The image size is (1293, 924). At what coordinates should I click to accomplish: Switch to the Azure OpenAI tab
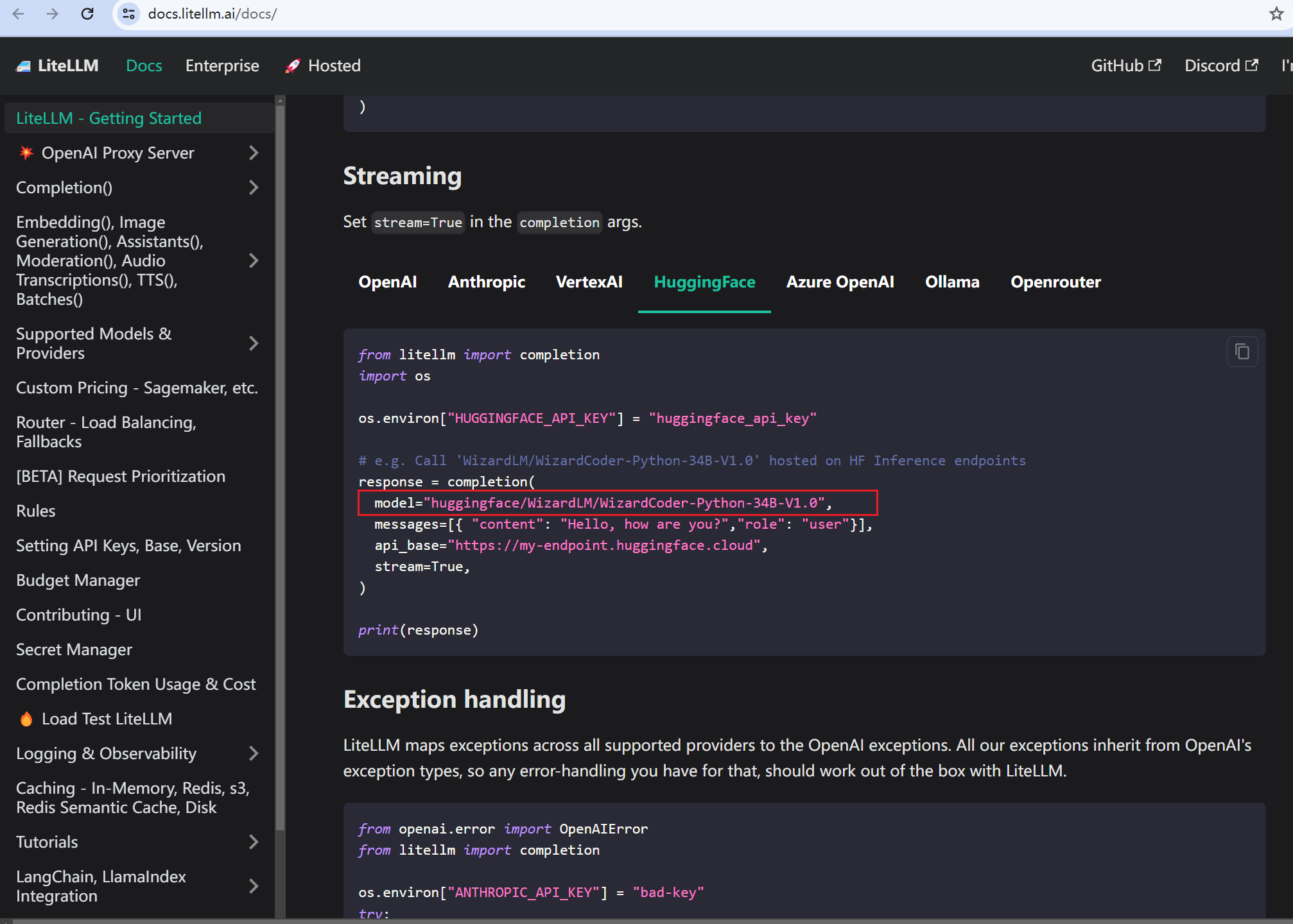840,282
